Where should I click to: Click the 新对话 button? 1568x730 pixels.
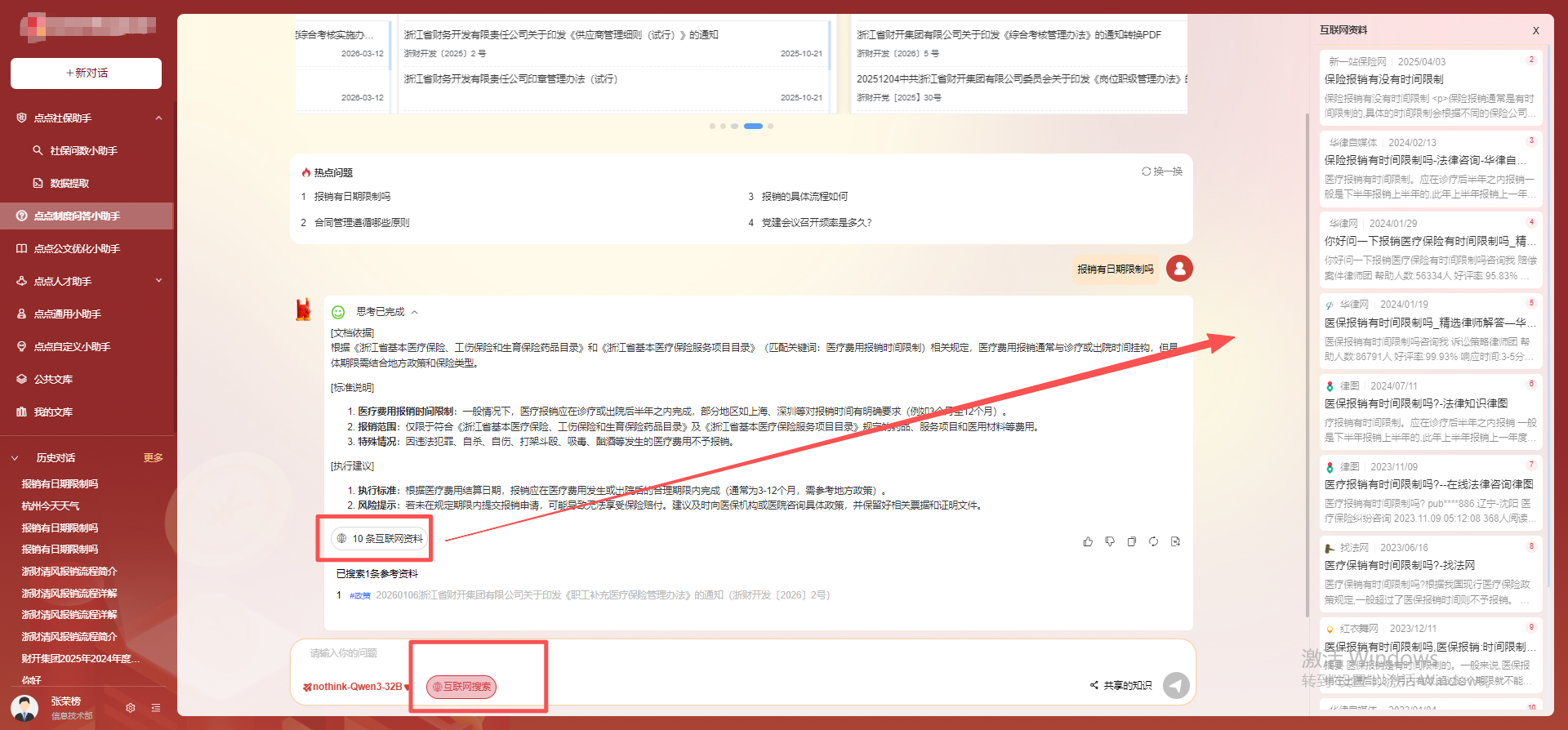pyautogui.click(x=86, y=73)
